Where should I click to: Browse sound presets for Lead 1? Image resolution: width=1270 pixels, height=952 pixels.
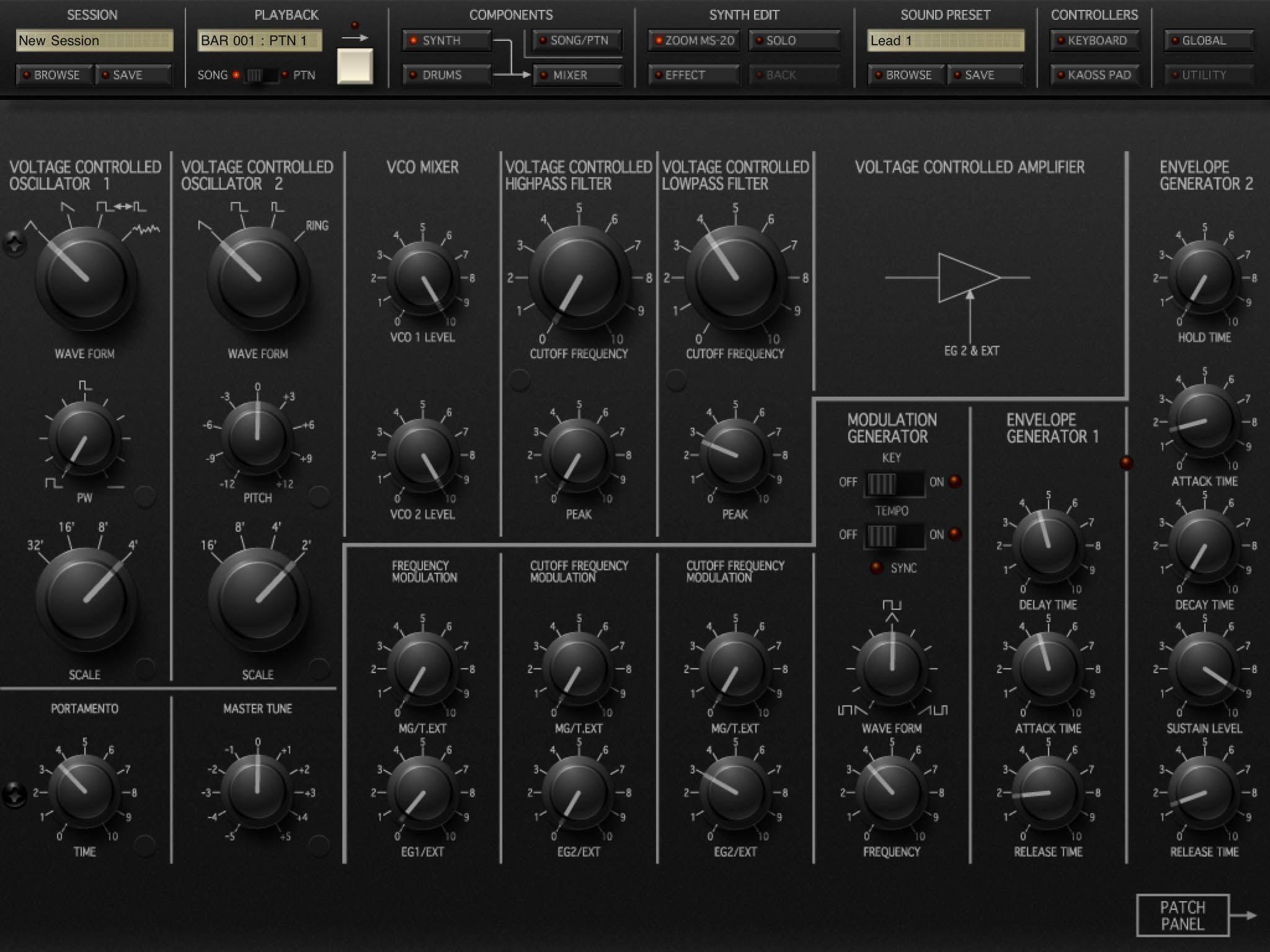906,75
